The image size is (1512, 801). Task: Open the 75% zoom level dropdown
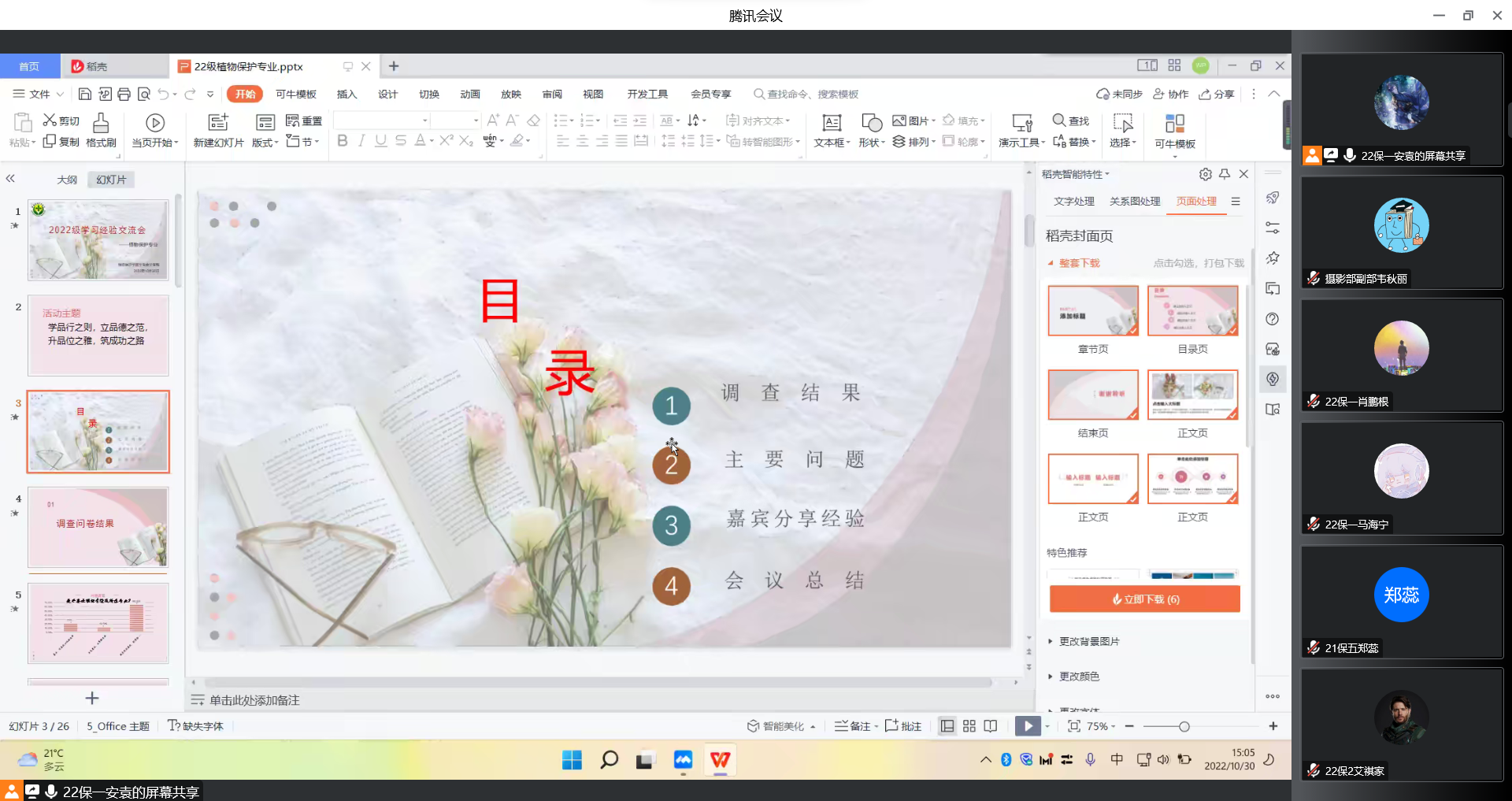click(x=1100, y=726)
